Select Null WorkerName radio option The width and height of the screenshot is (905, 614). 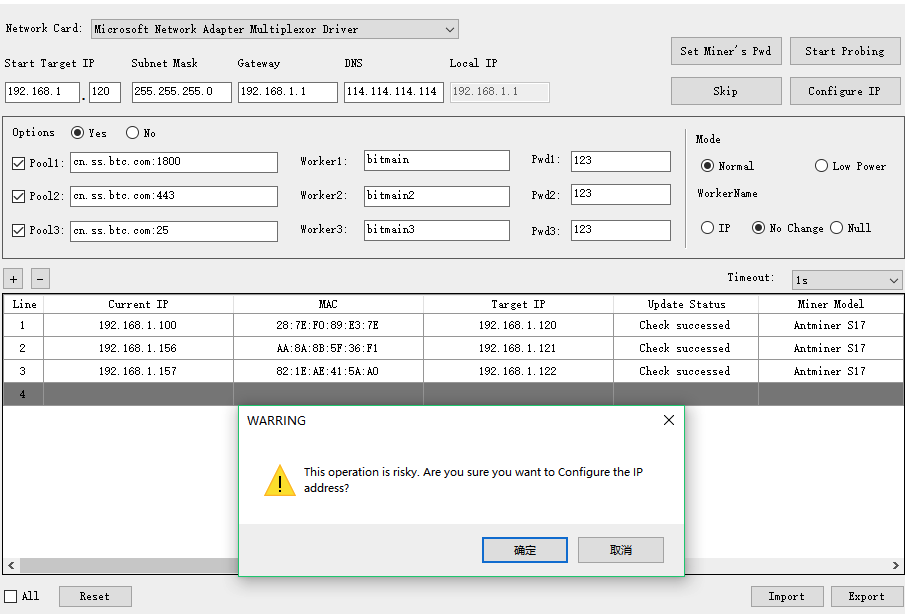[836, 227]
